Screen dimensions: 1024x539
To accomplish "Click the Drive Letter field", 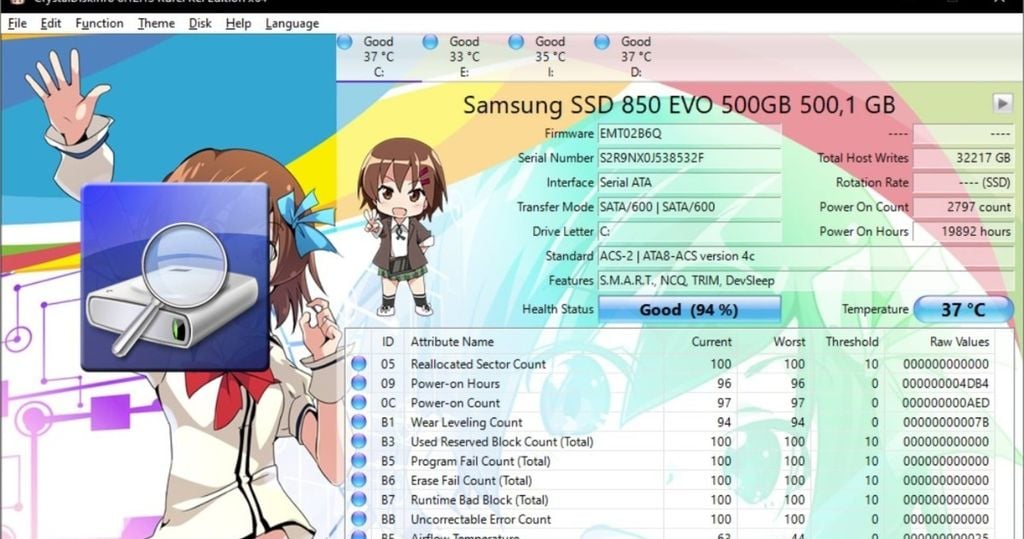I will pos(690,231).
